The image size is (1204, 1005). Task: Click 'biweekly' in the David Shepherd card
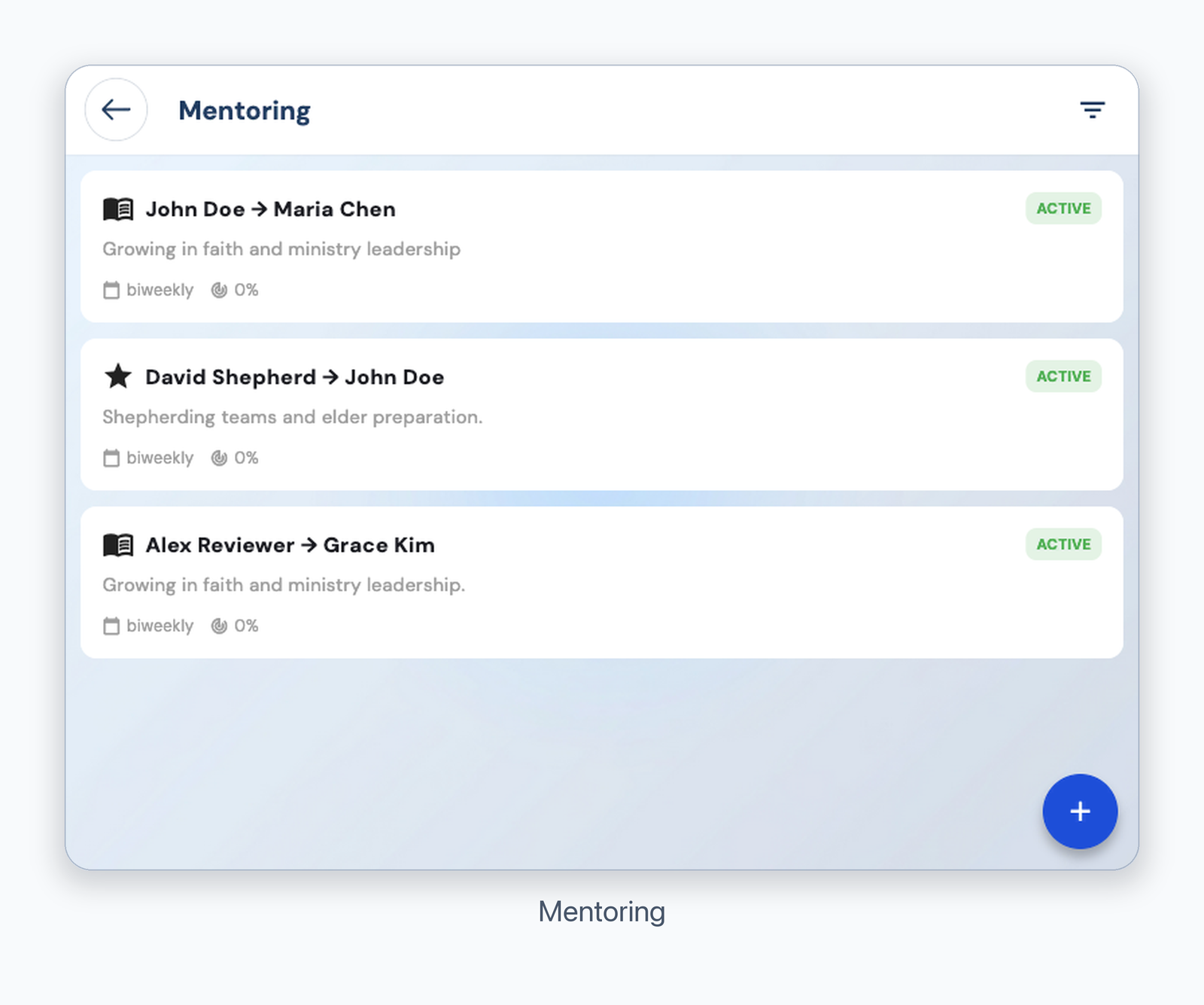(160, 458)
